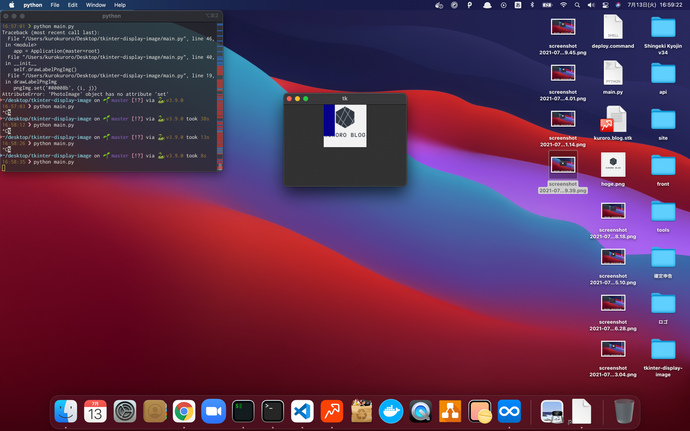Select screenshot 2021-07...3.04.png thumbnail
690x431 pixels.
pos(613,349)
